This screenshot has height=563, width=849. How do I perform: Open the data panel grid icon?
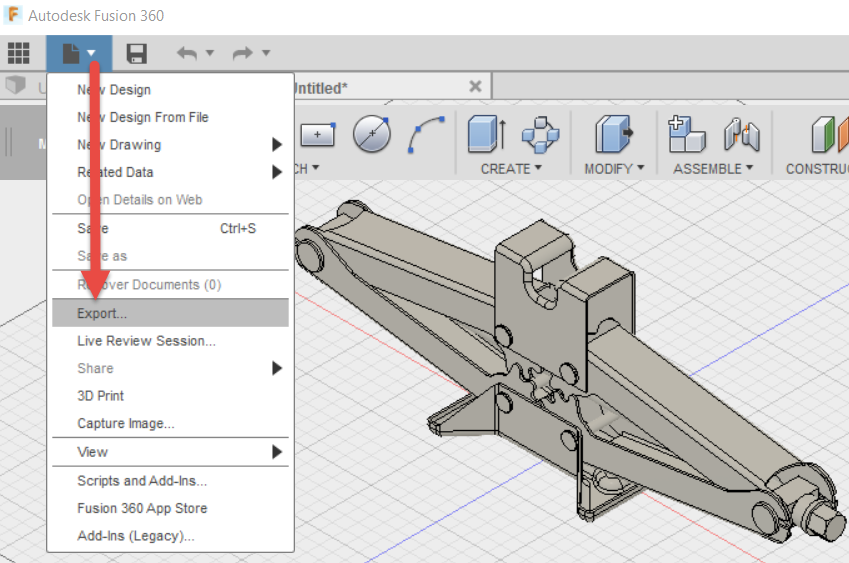pos(18,53)
